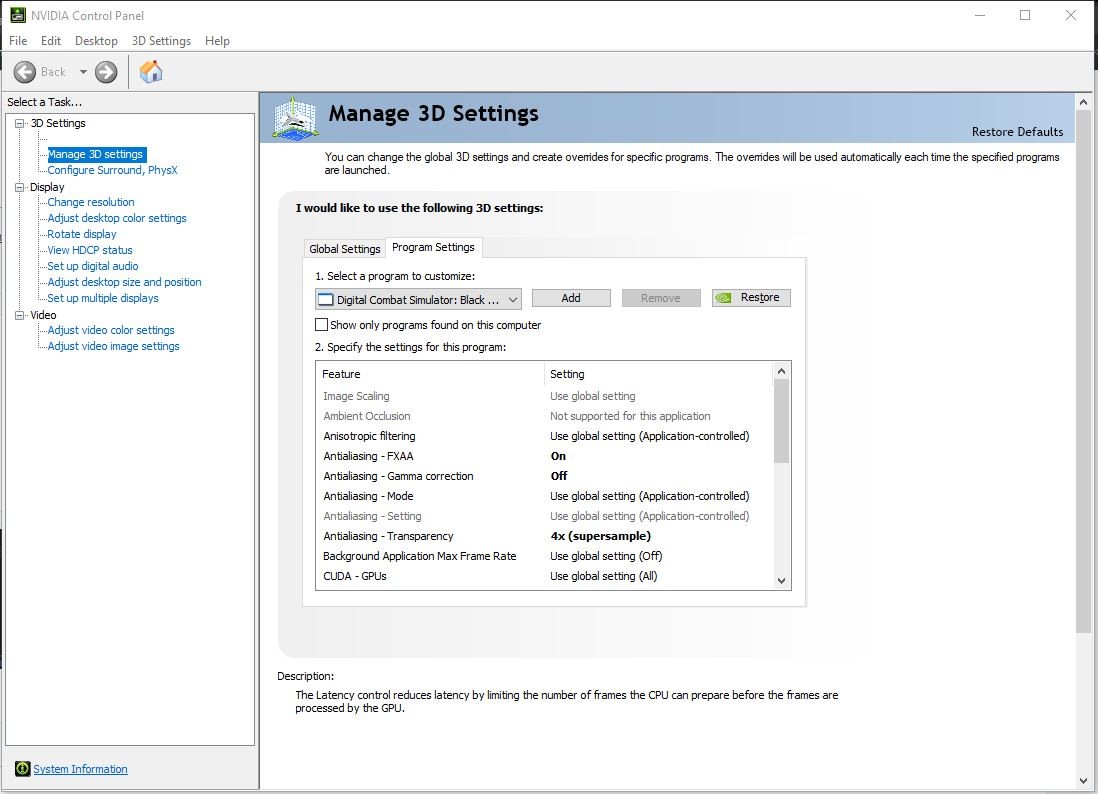Collapse the Display tree node
The height and width of the screenshot is (794, 1098).
[x=20, y=187]
